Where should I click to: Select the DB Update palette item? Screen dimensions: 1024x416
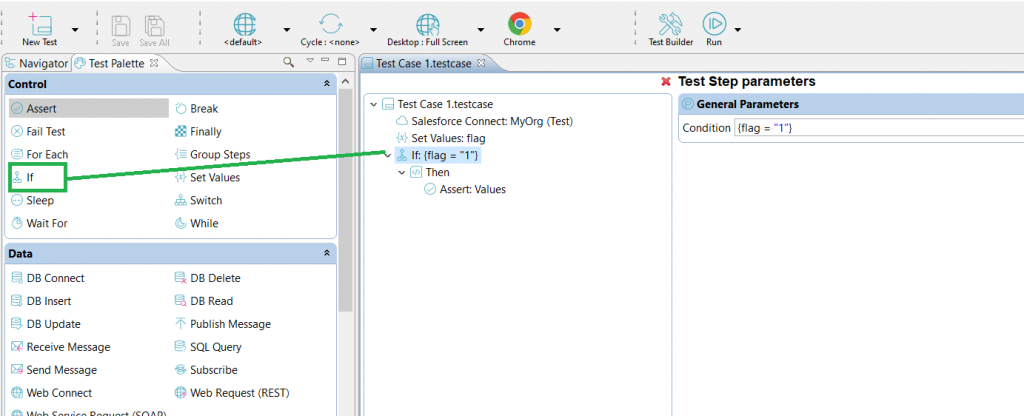pos(46,324)
